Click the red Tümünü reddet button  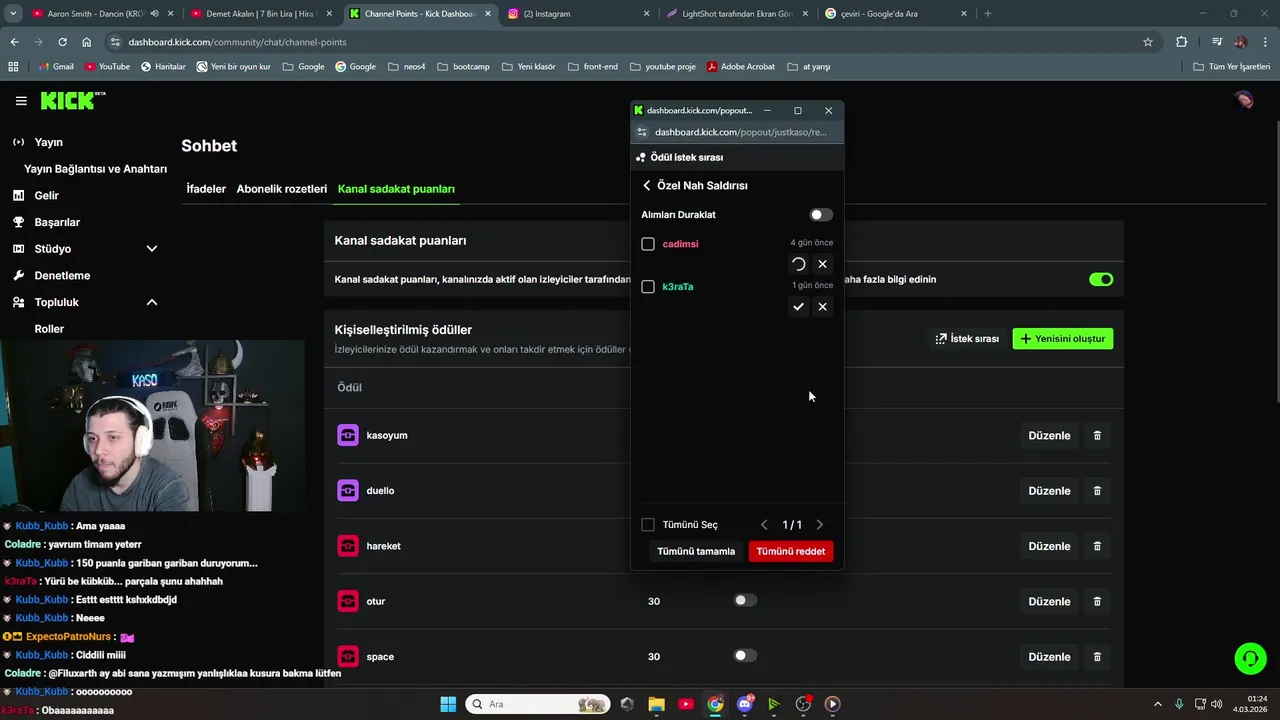790,551
